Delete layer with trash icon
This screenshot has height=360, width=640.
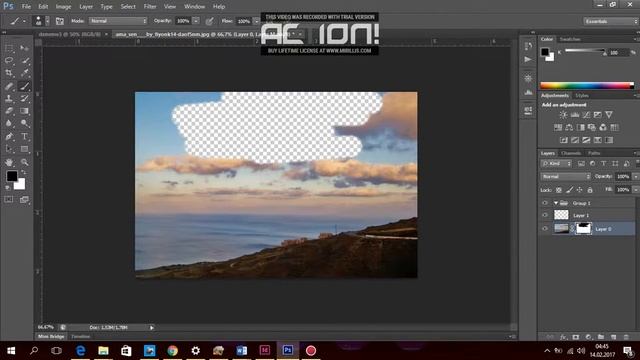click(626, 337)
